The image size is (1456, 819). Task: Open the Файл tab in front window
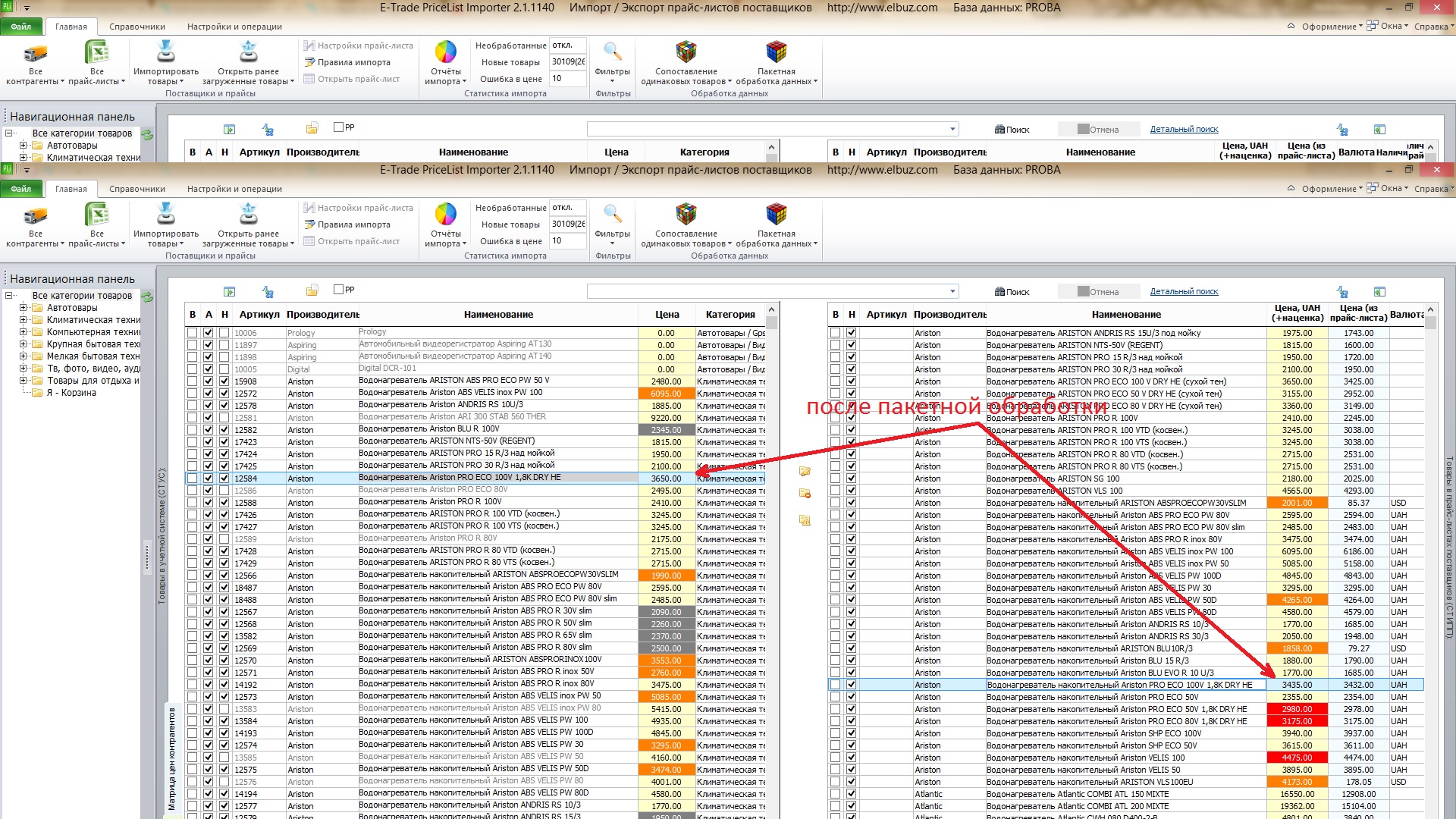click(21, 189)
